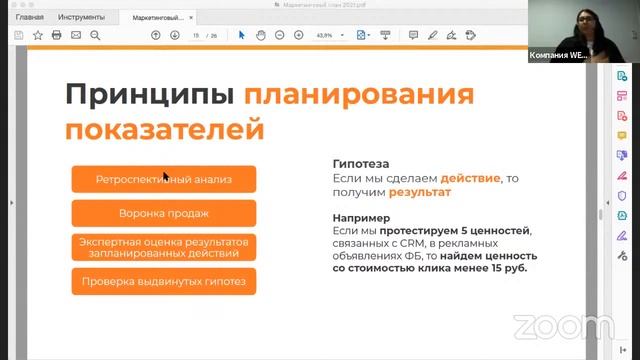
Task: Click the Проверка выдвинутых гипотез orange box
Action: point(164,281)
